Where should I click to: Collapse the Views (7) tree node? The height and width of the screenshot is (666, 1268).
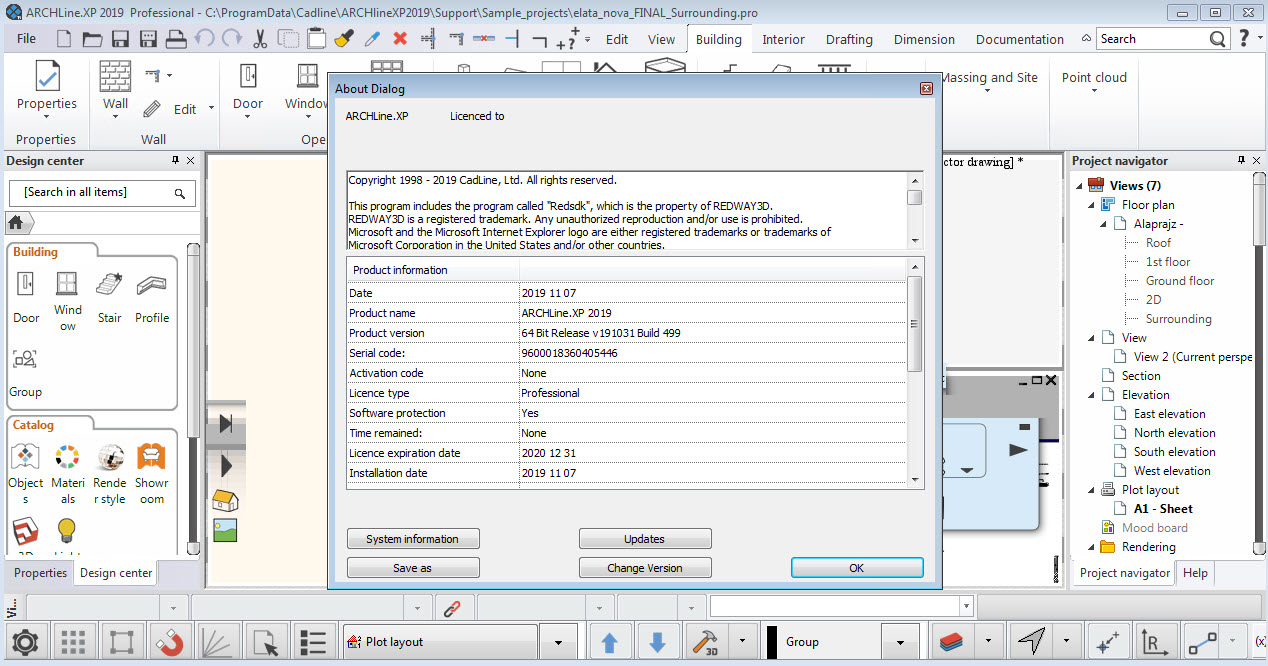tap(1080, 186)
